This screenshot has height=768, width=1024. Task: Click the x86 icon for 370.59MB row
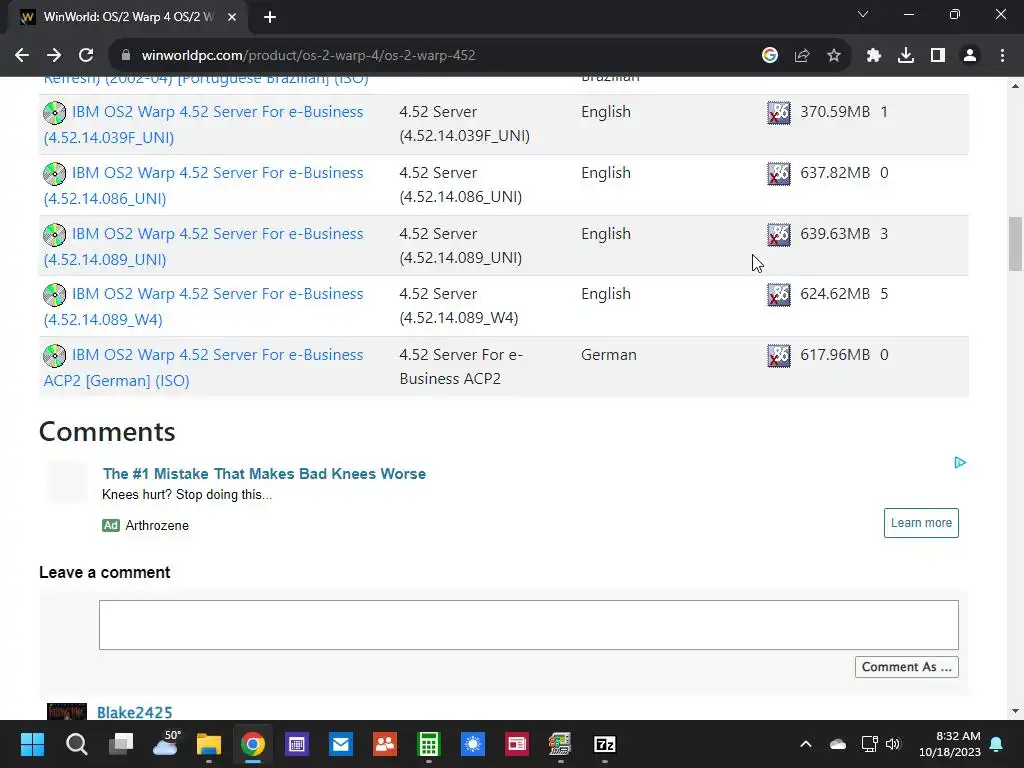coord(778,113)
